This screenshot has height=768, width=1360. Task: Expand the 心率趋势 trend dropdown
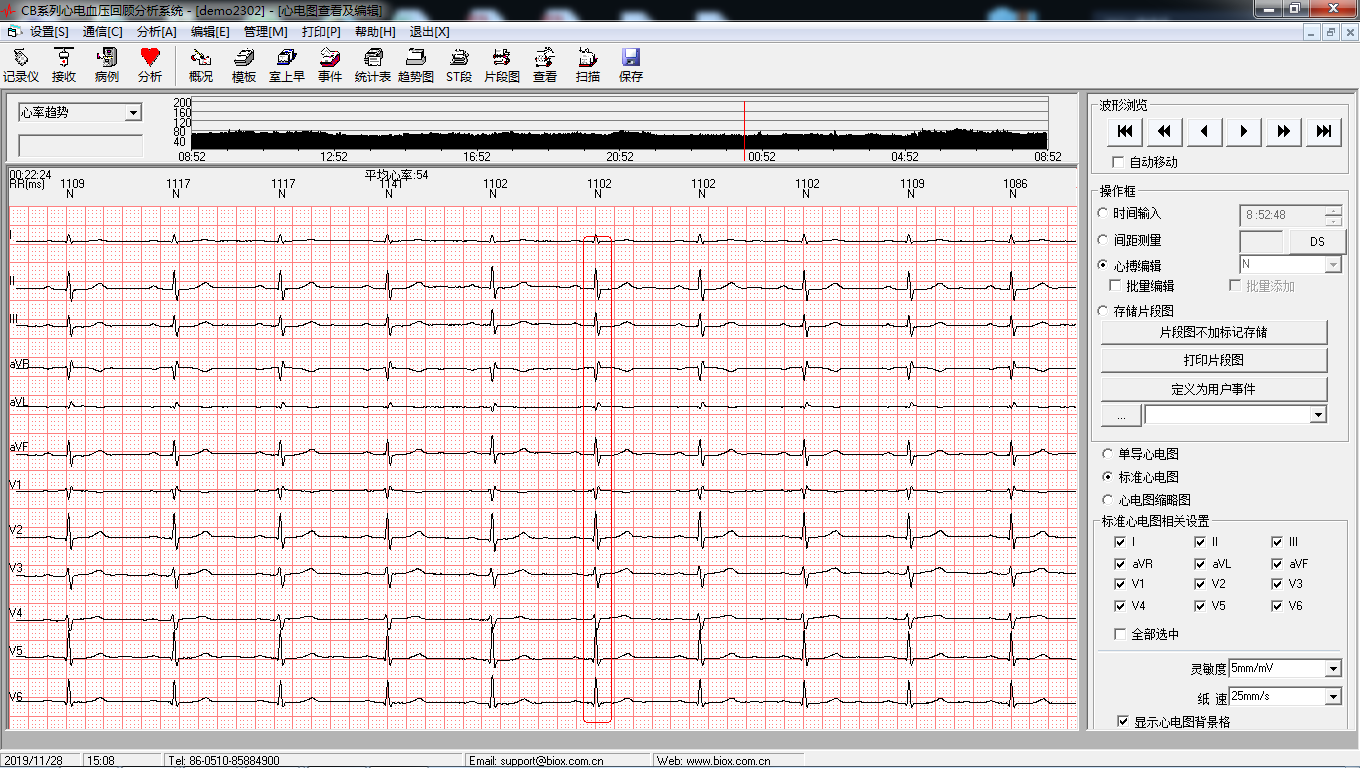[133, 113]
